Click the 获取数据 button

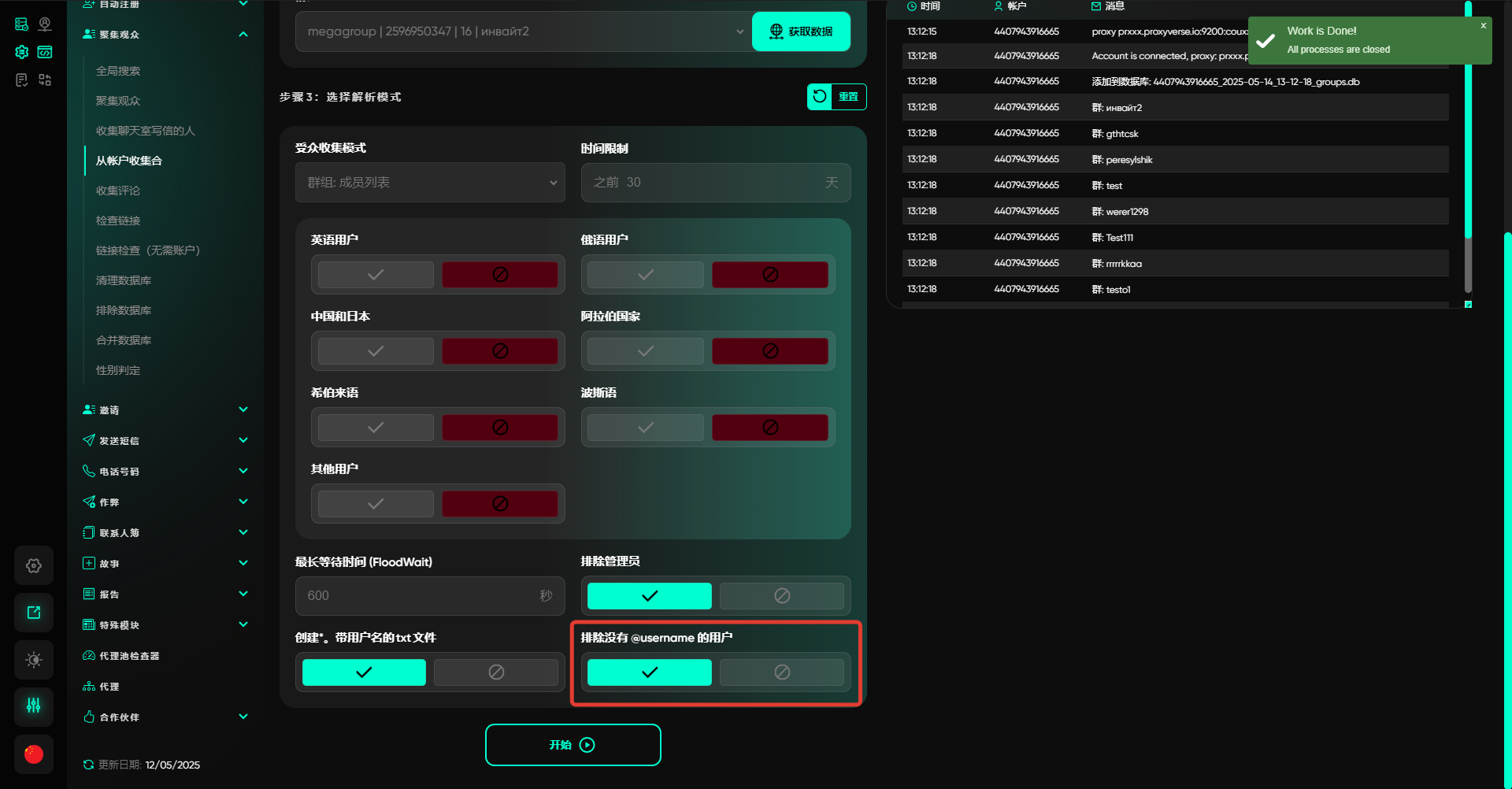point(801,31)
